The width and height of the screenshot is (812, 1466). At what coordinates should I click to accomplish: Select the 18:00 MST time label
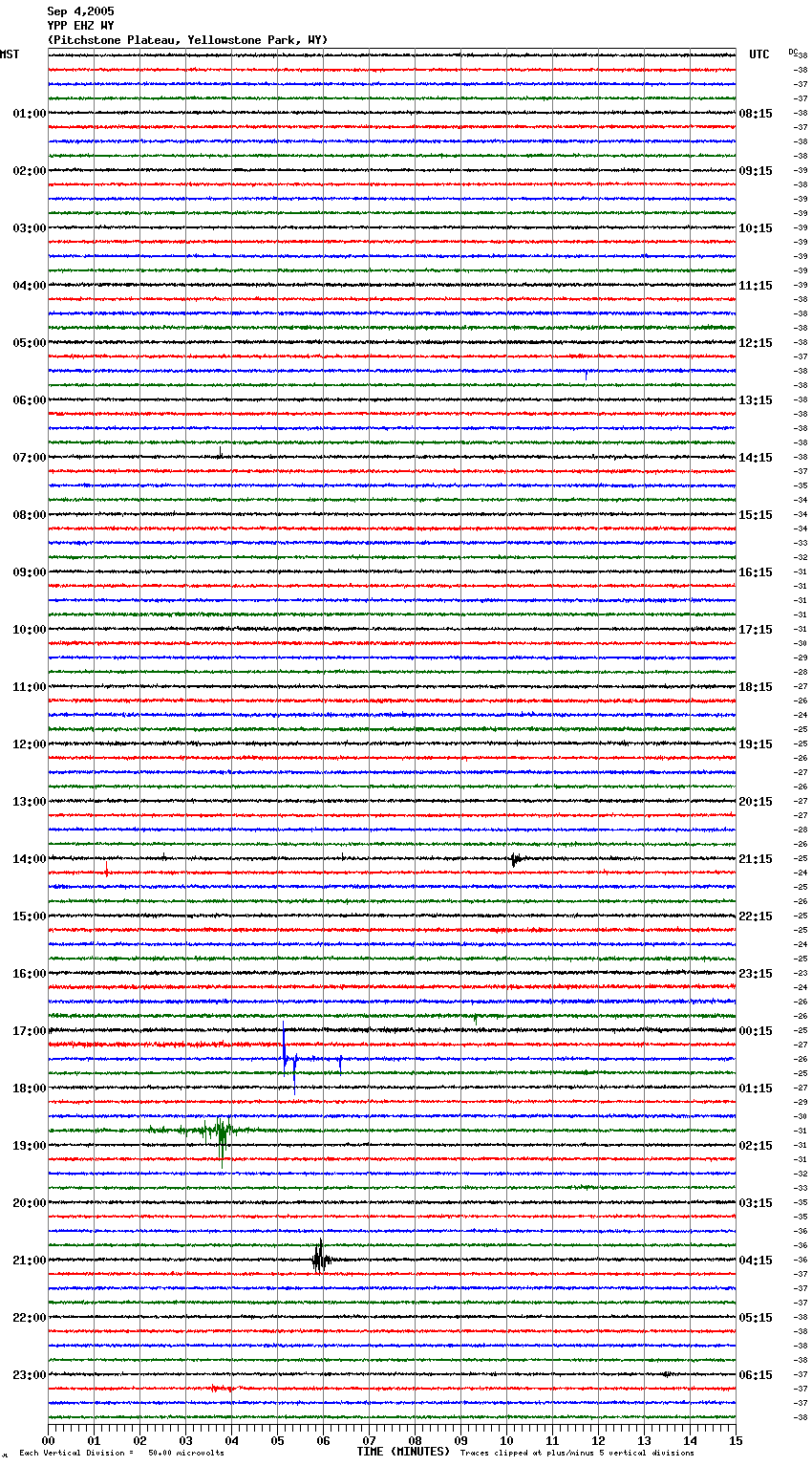30,1089
